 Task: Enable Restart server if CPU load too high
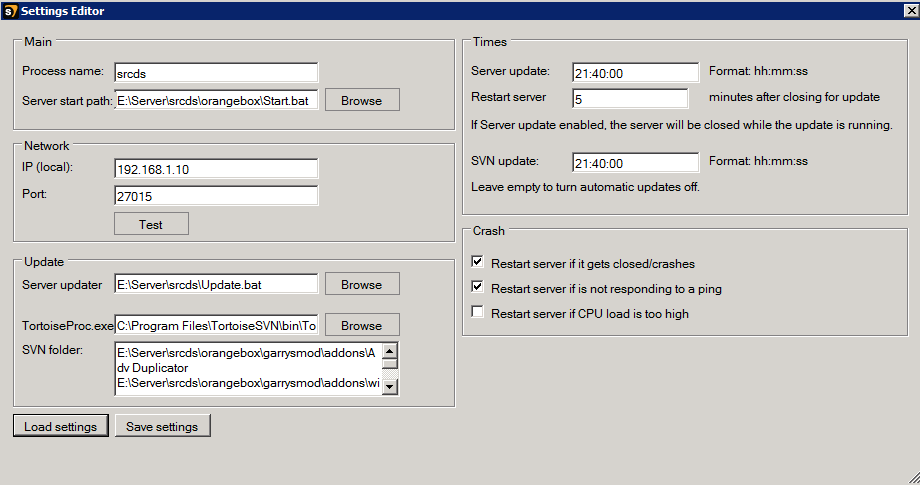pos(478,313)
